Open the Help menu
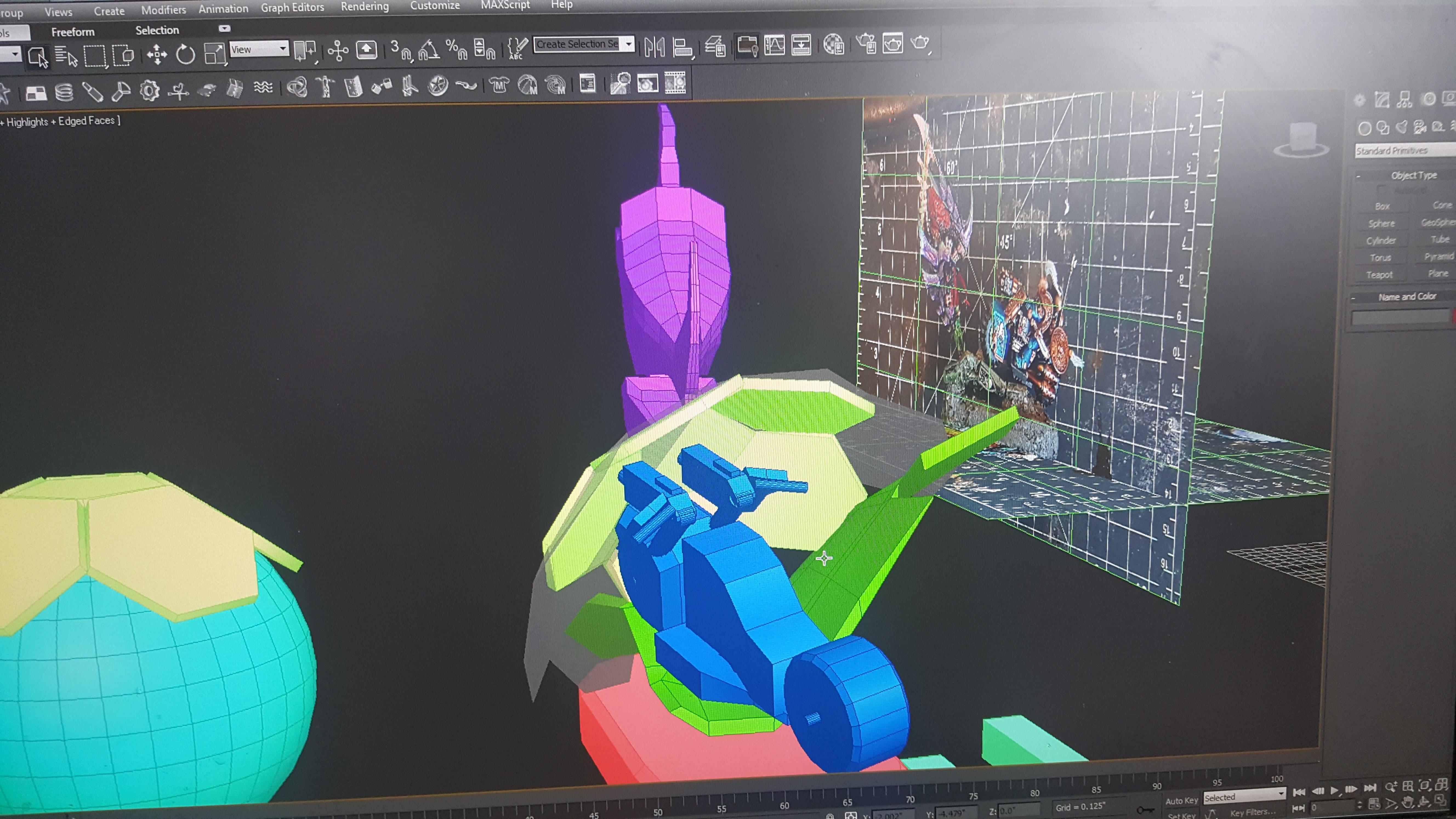Image resolution: width=1456 pixels, height=819 pixels. click(x=562, y=4)
